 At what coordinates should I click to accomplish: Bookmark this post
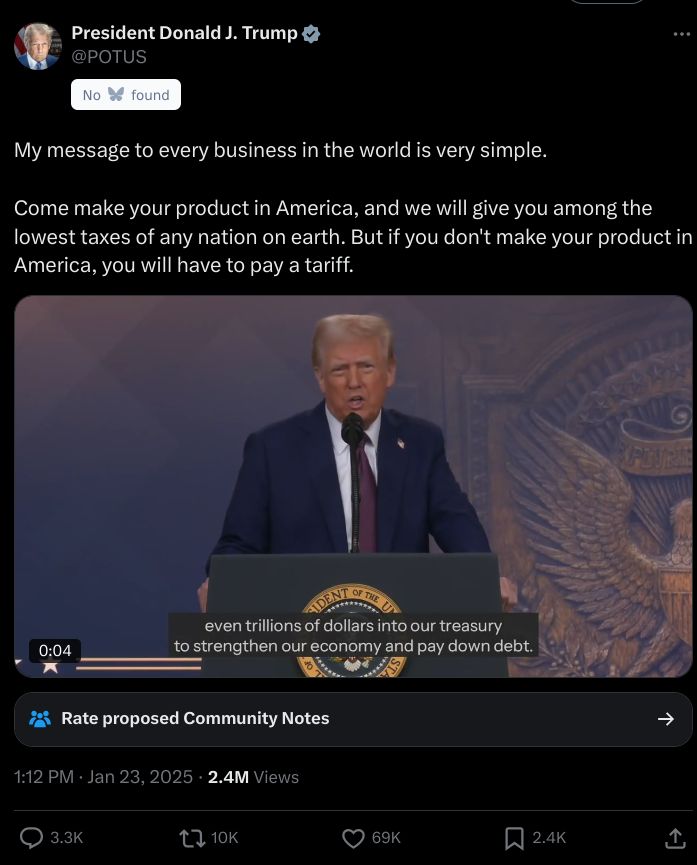(x=514, y=838)
